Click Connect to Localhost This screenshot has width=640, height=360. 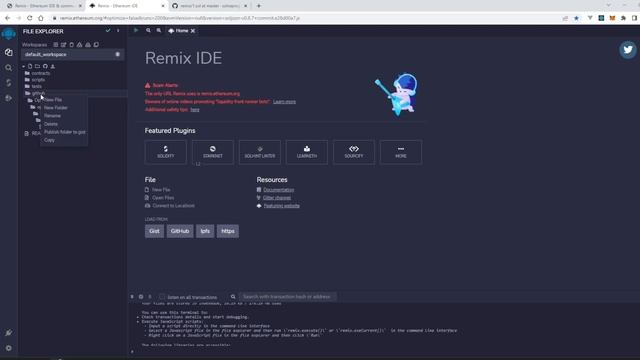point(173,206)
